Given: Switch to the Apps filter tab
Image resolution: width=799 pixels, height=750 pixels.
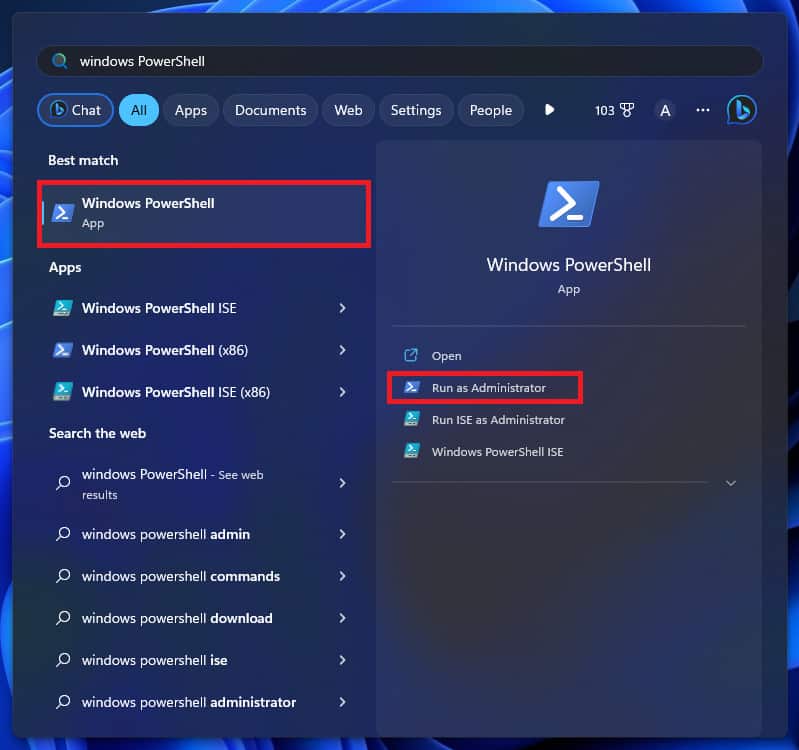Looking at the screenshot, I should point(190,110).
